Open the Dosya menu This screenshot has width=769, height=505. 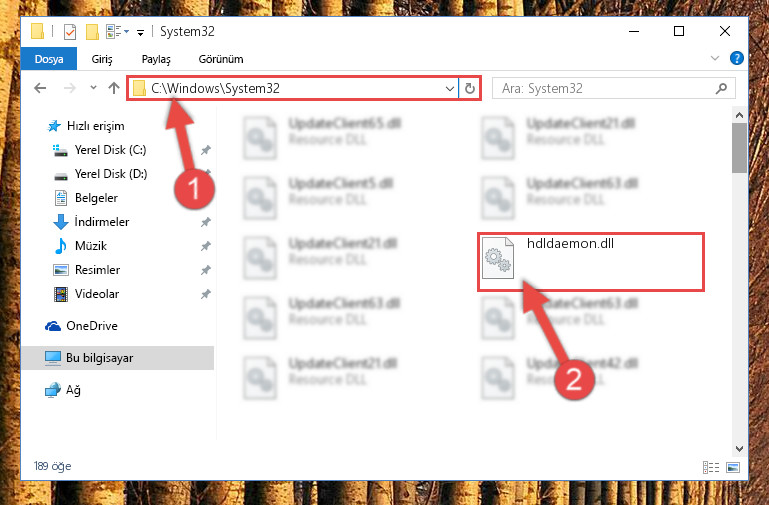click(x=49, y=59)
